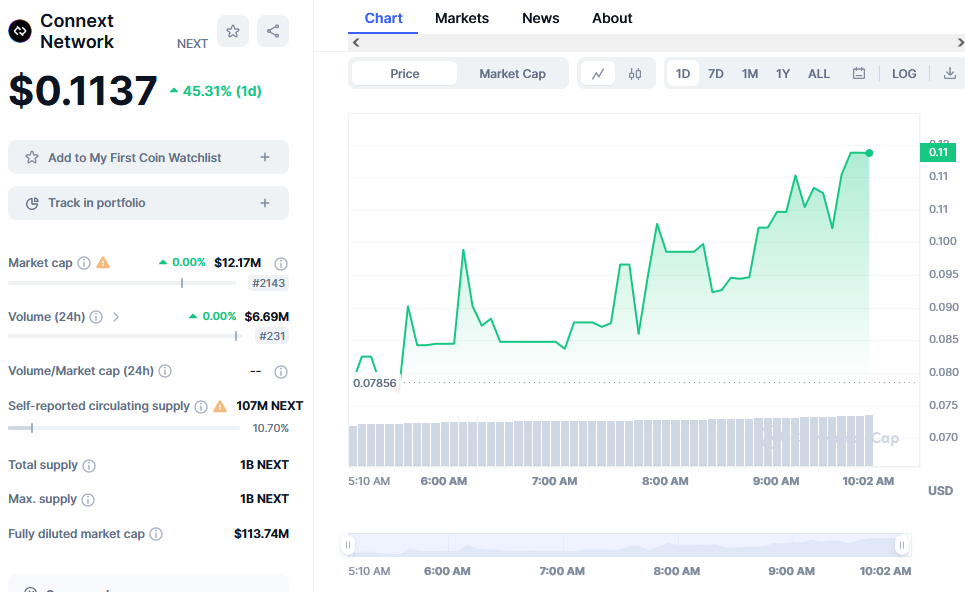The width and height of the screenshot is (965, 592).
Task: Click the Connext Network logo icon
Action: pyautogui.click(x=20, y=31)
